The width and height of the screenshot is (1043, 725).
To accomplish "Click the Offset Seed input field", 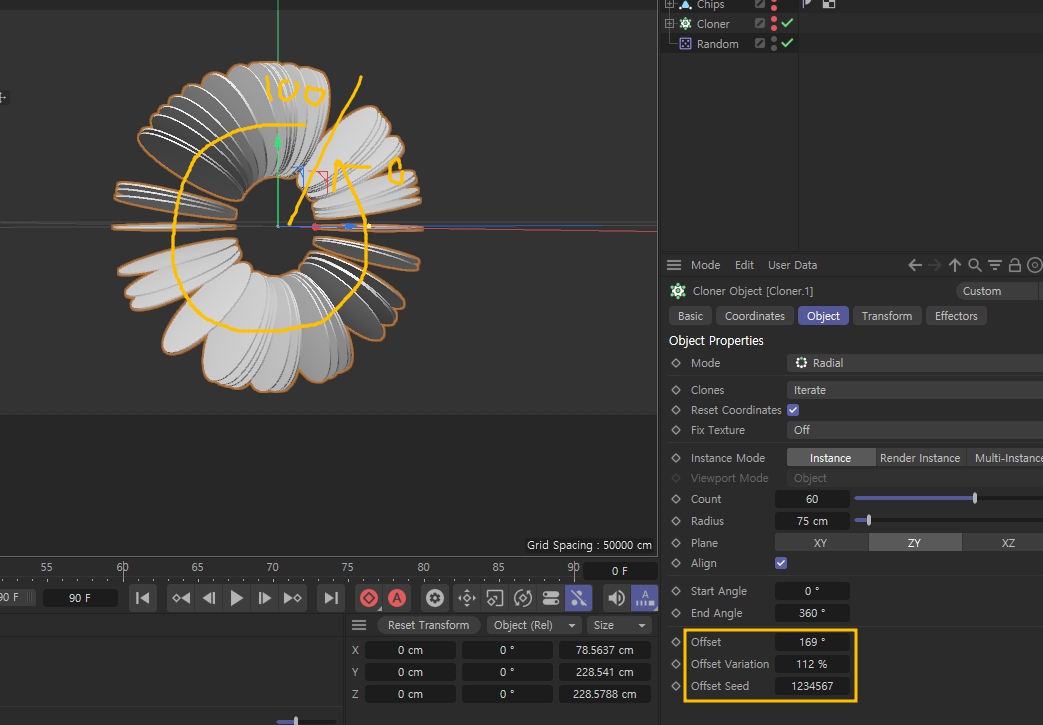I will [812, 686].
